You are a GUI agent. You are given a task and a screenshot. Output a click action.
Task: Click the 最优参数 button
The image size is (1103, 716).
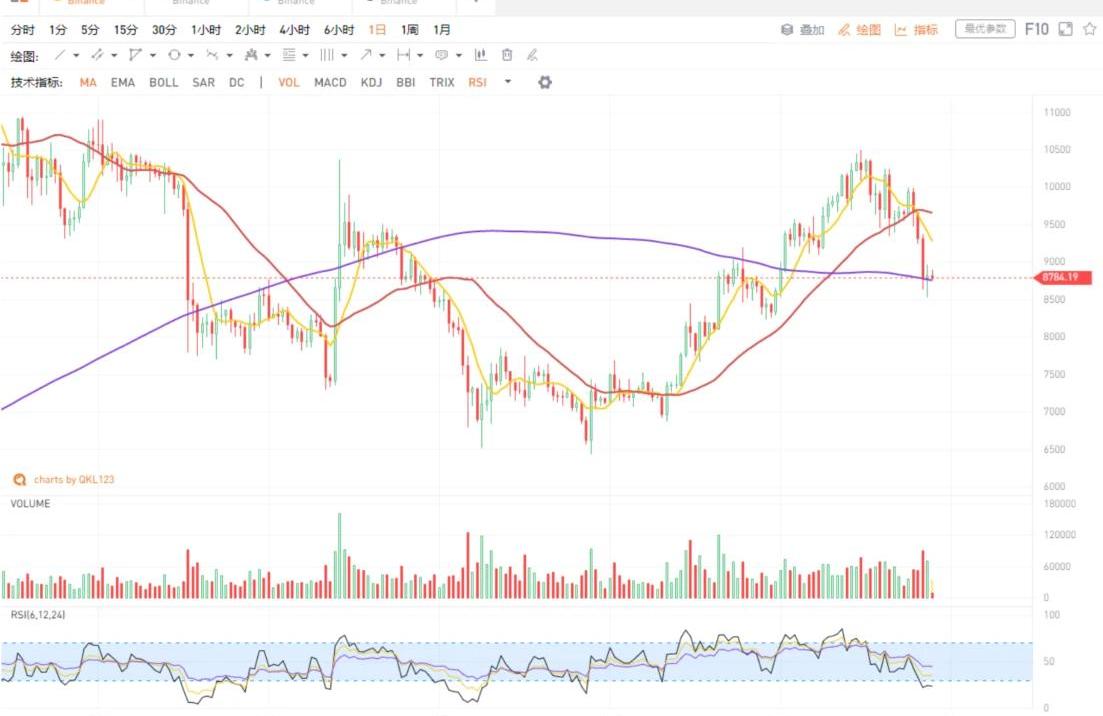(985, 29)
